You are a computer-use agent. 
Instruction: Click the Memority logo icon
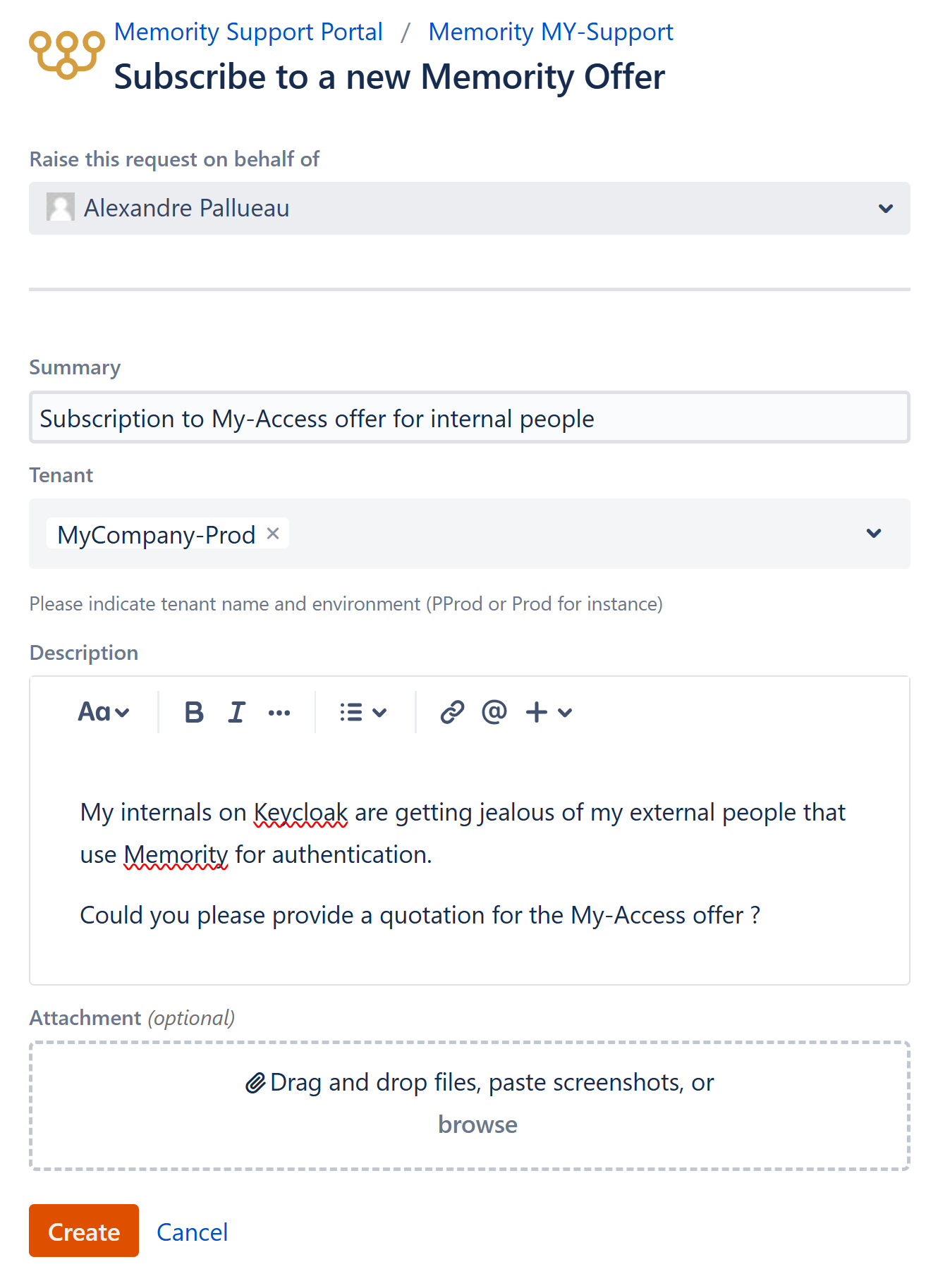[66, 54]
